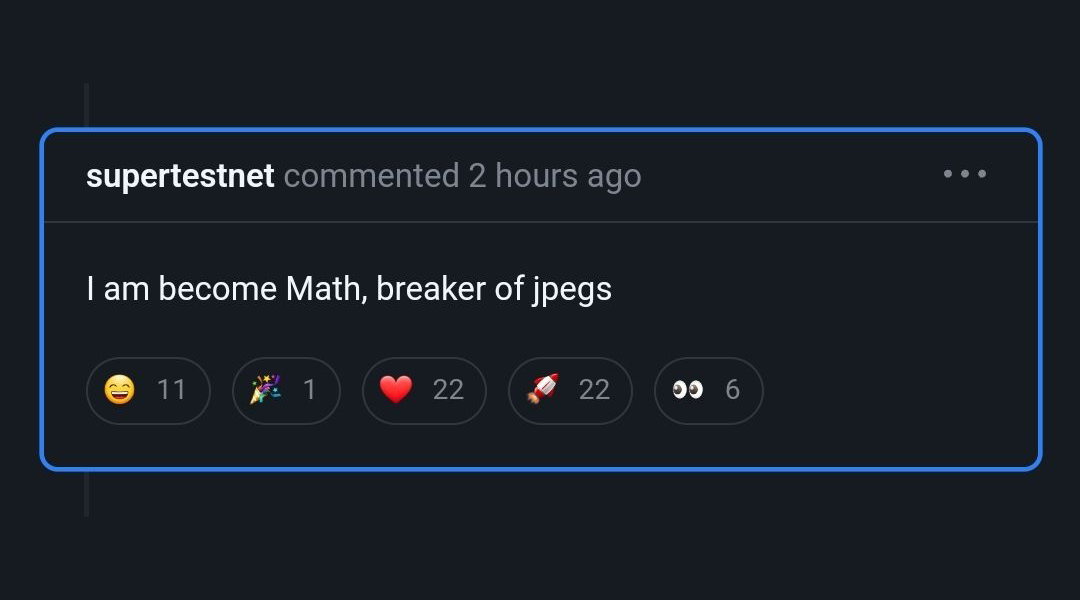Click the timeline line above the comment box
The image size is (1080, 600).
click(x=87, y=105)
